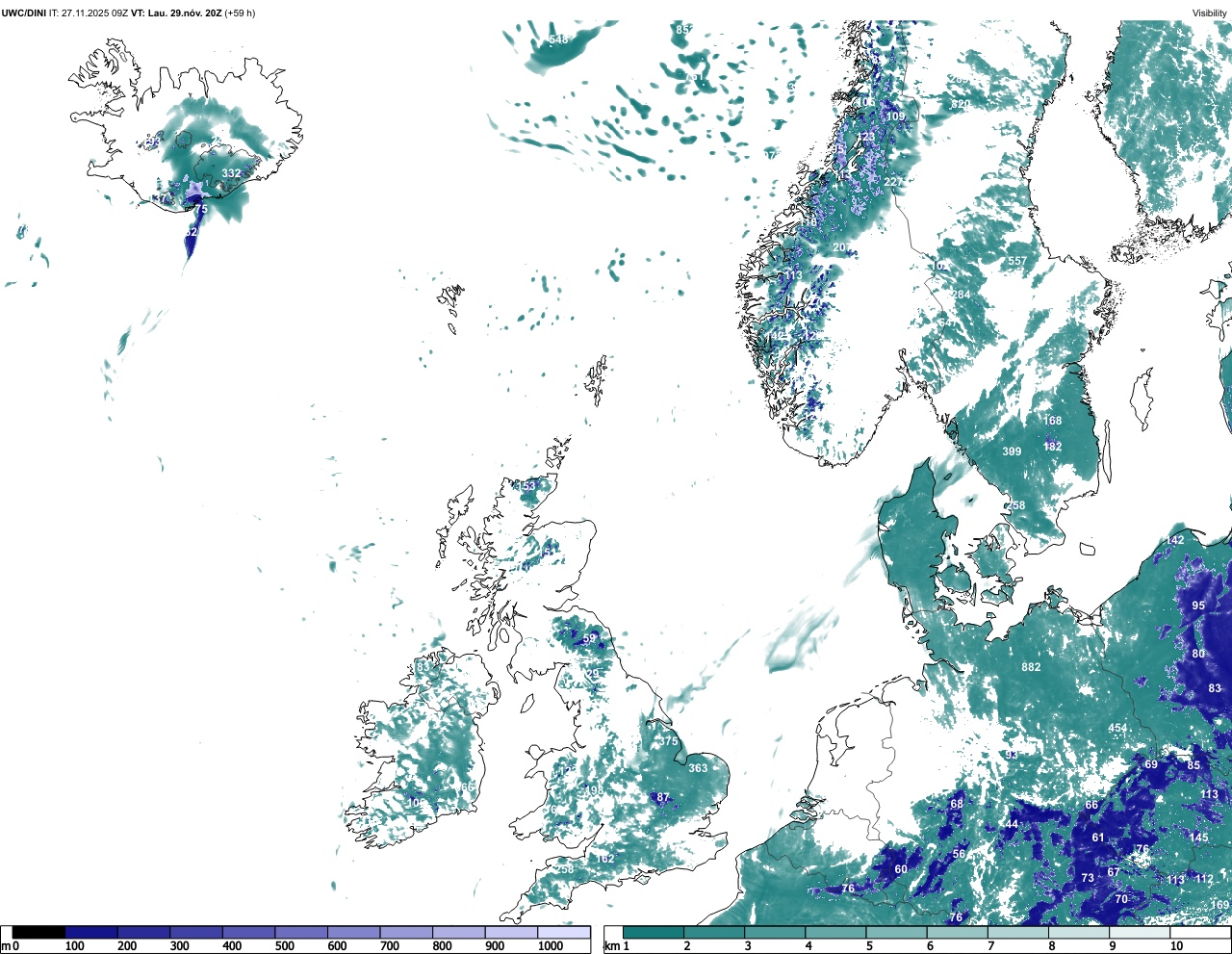1232x954 pixels.
Task: Click the '454' visibility value
Action: coord(1117,729)
